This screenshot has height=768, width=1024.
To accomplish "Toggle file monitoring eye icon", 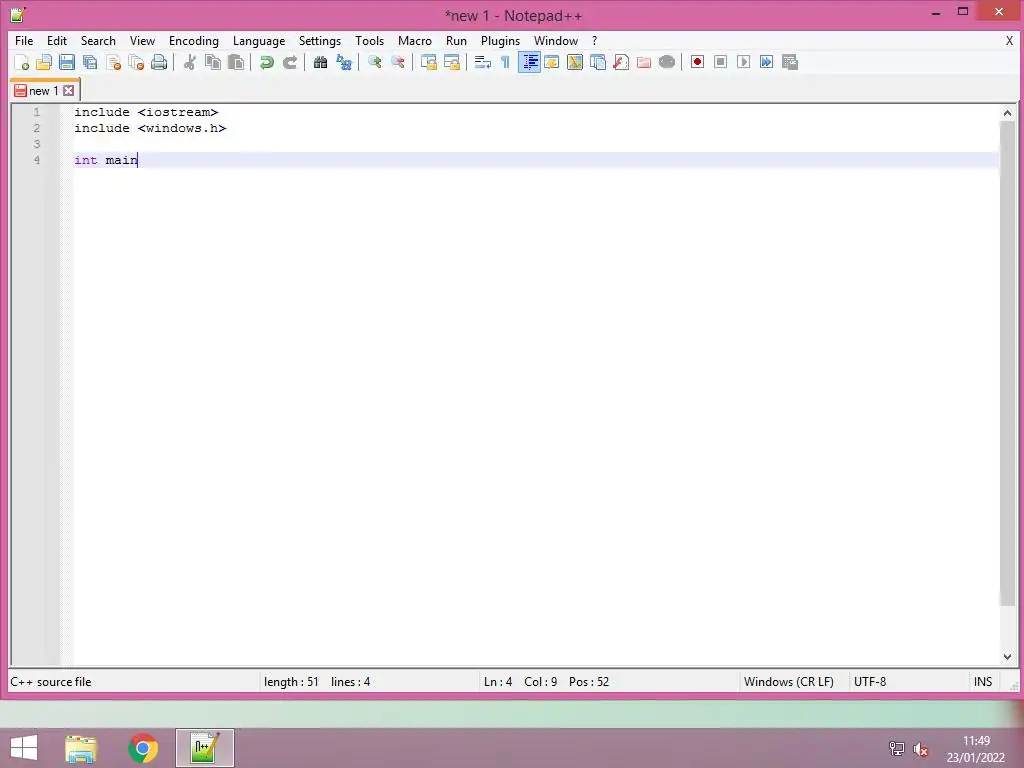I will (x=667, y=62).
